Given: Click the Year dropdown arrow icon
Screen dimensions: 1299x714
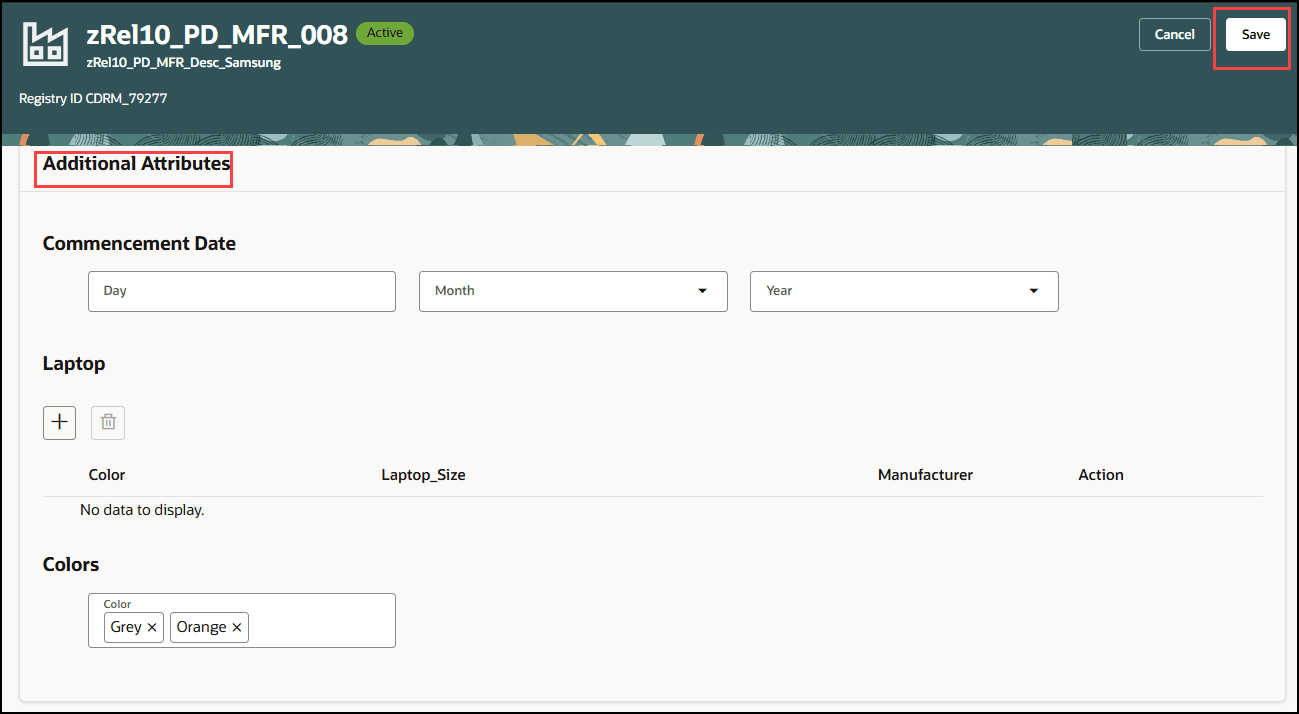Looking at the screenshot, I should click(x=1032, y=290).
